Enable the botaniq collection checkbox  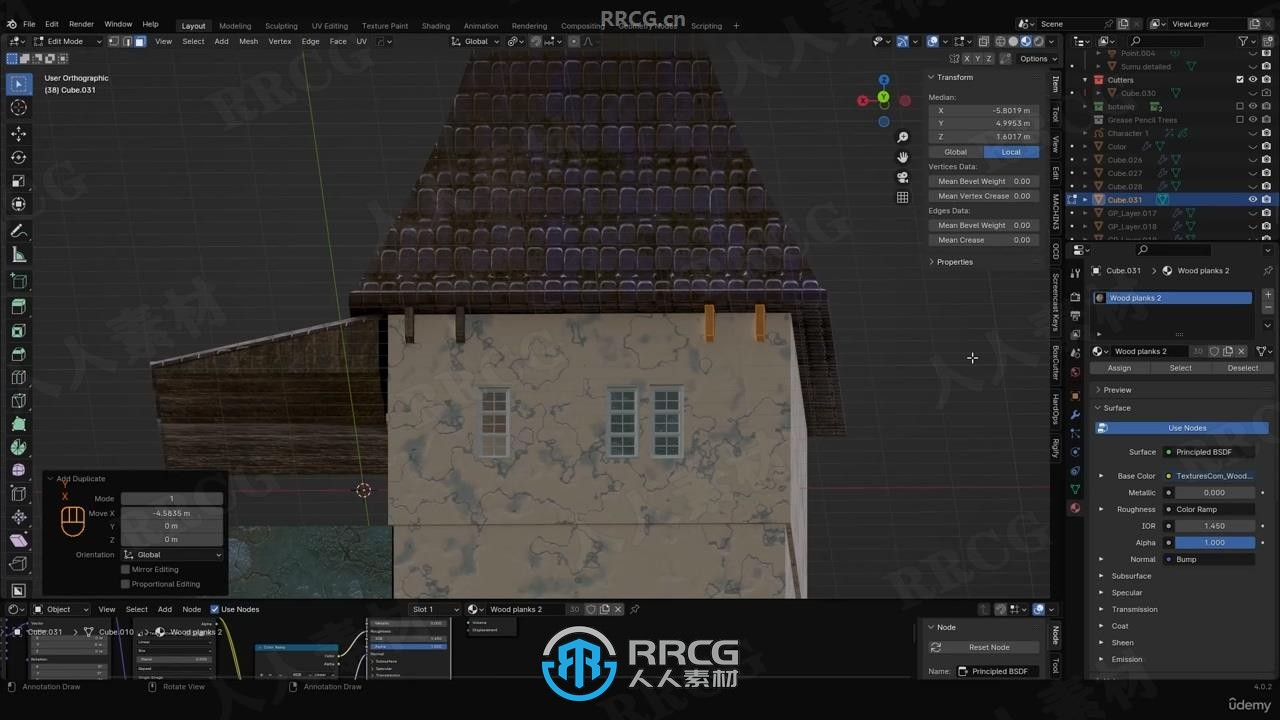click(1240, 106)
